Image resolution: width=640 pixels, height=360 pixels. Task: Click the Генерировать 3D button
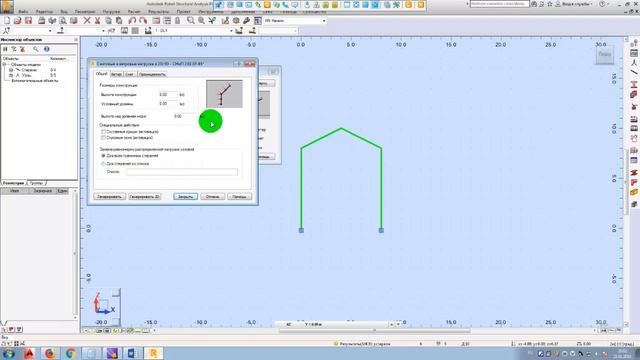point(144,197)
